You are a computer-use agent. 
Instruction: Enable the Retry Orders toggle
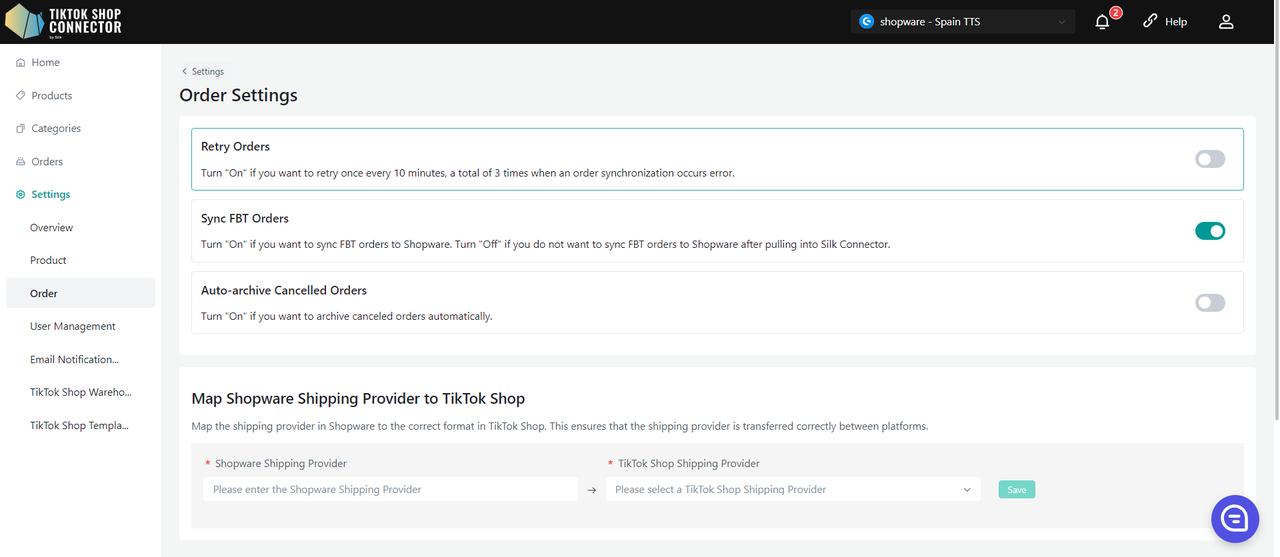point(1209,159)
